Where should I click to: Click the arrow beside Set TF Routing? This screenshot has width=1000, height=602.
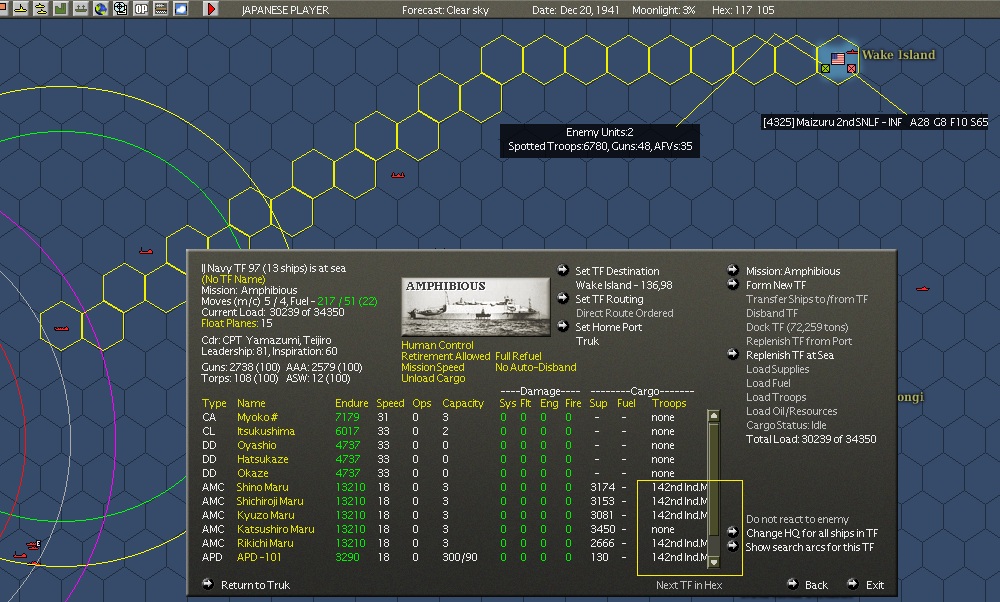(x=562, y=298)
